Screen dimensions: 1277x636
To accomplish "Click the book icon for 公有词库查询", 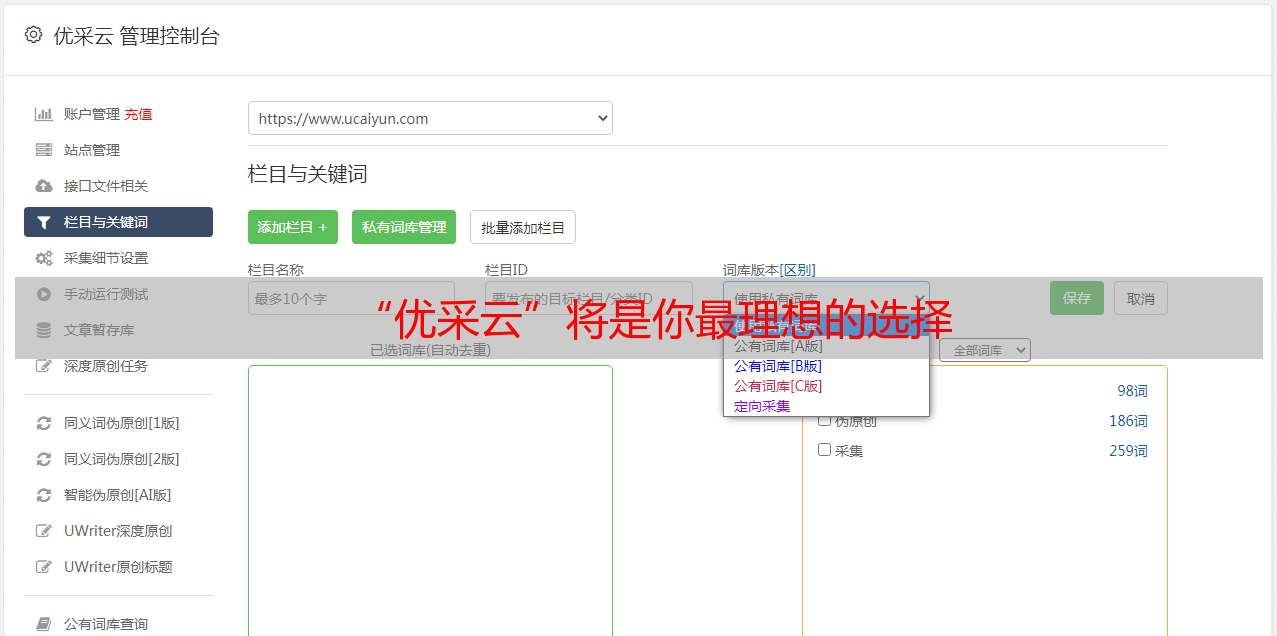I will click(43, 624).
